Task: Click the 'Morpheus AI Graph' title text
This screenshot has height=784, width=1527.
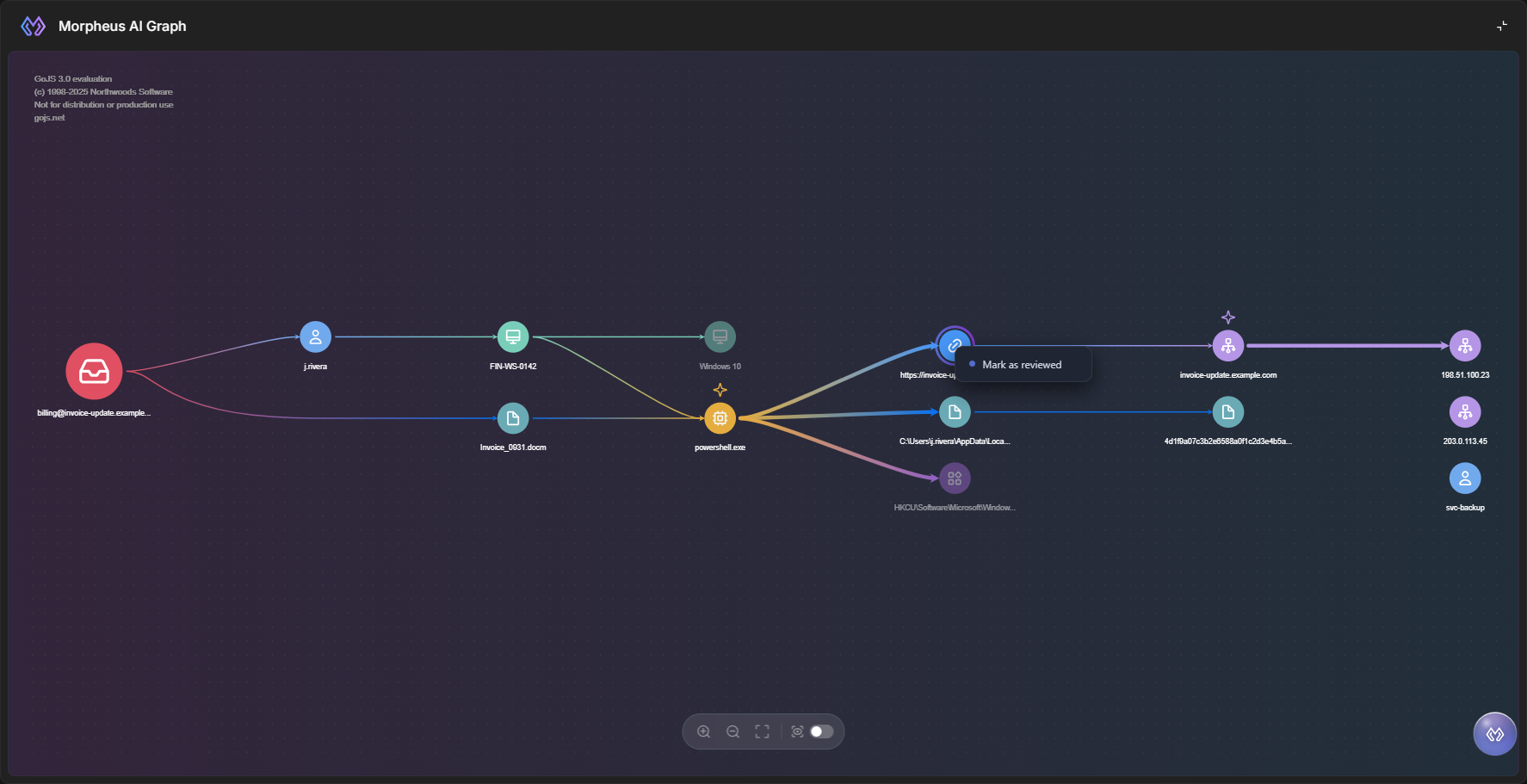Action: tap(122, 26)
